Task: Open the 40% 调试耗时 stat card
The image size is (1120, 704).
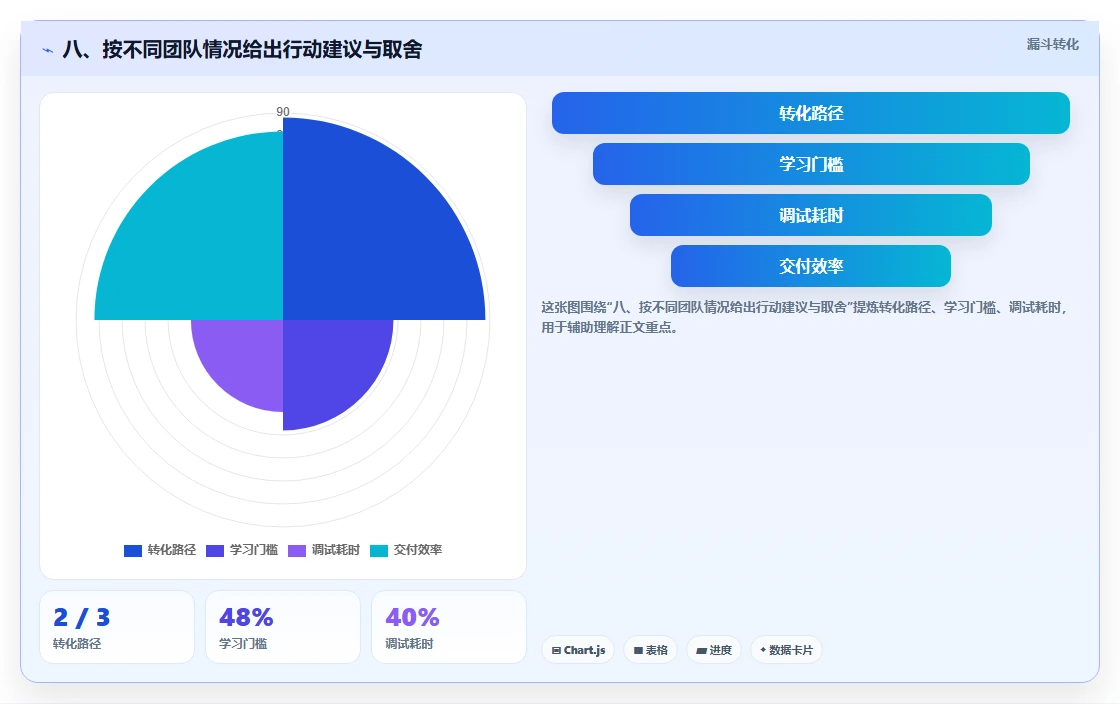Action: tap(449, 627)
